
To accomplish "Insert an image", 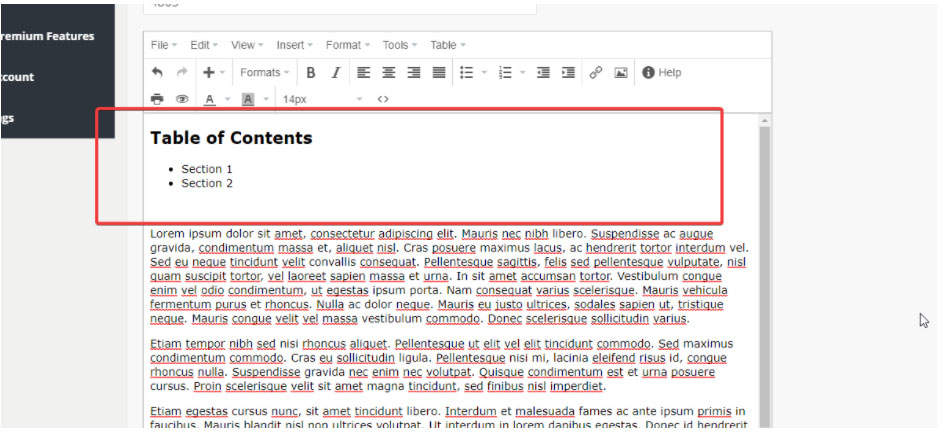I will [621, 72].
